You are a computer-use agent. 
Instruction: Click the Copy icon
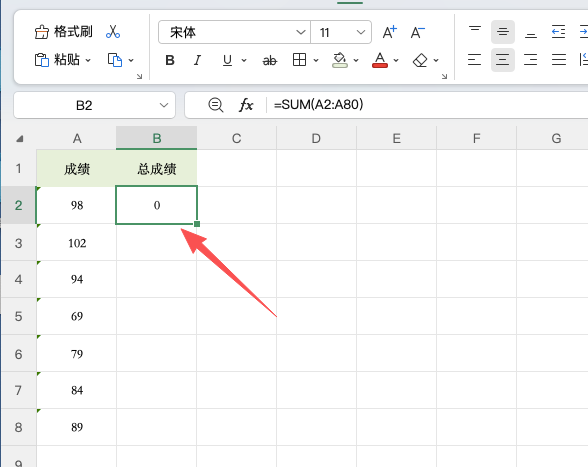pos(115,60)
